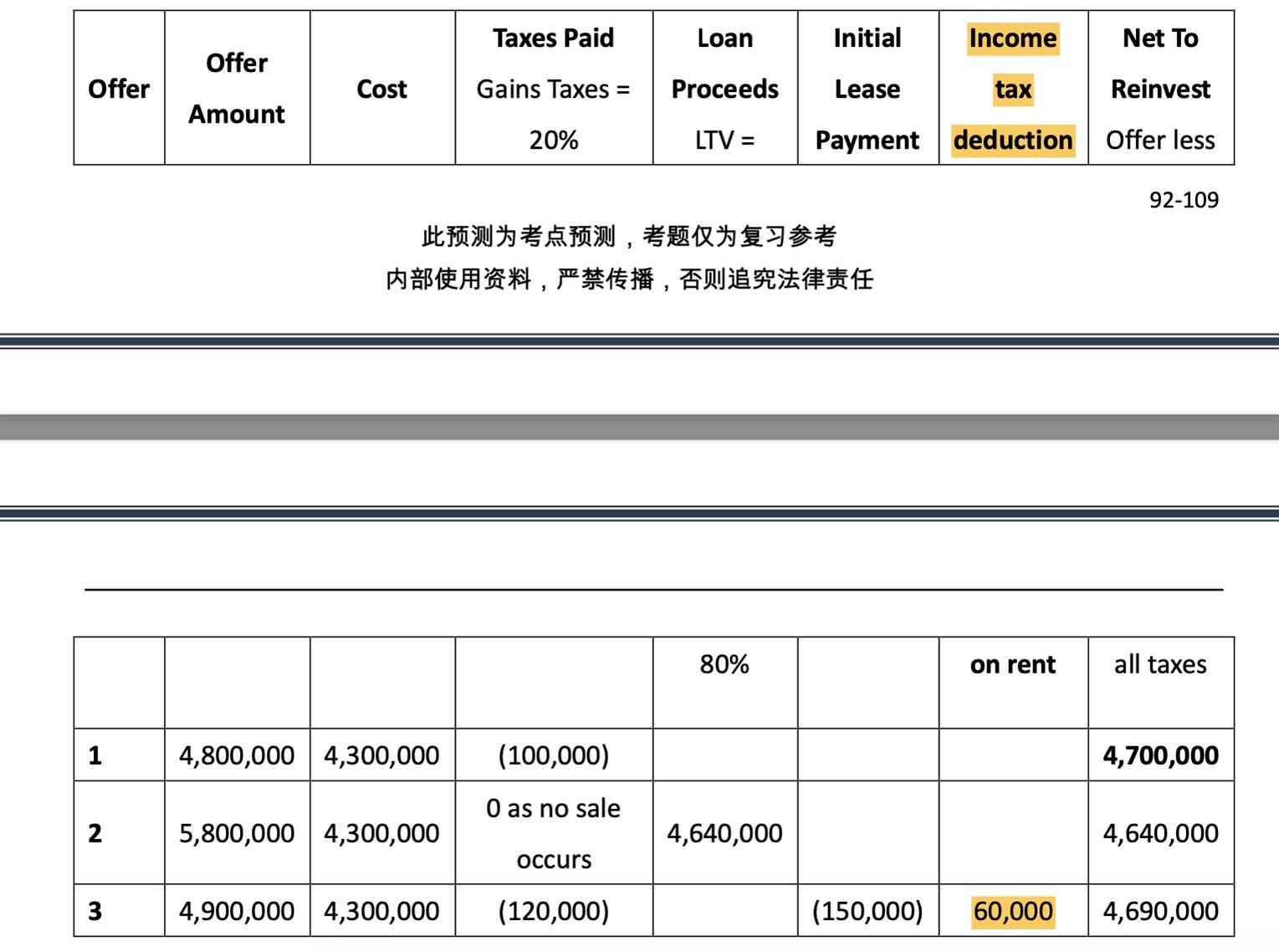
Task: Click the Chinese line starting with 此预测为考点预测
Action: 629,237
